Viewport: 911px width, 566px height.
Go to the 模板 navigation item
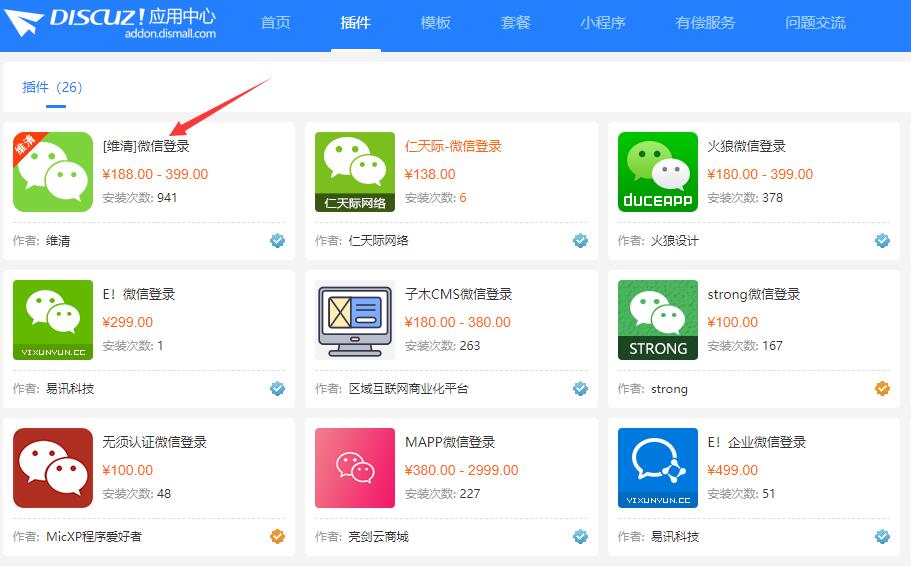point(436,23)
